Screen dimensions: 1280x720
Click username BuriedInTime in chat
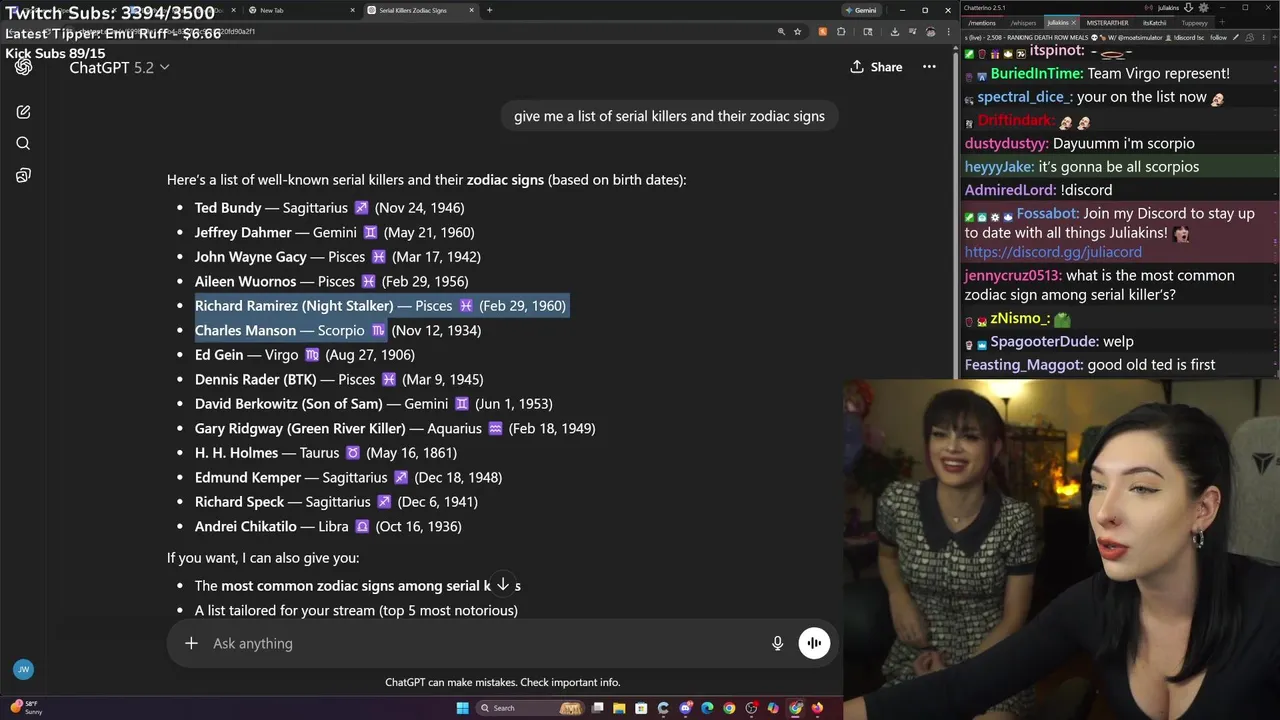pos(1037,73)
